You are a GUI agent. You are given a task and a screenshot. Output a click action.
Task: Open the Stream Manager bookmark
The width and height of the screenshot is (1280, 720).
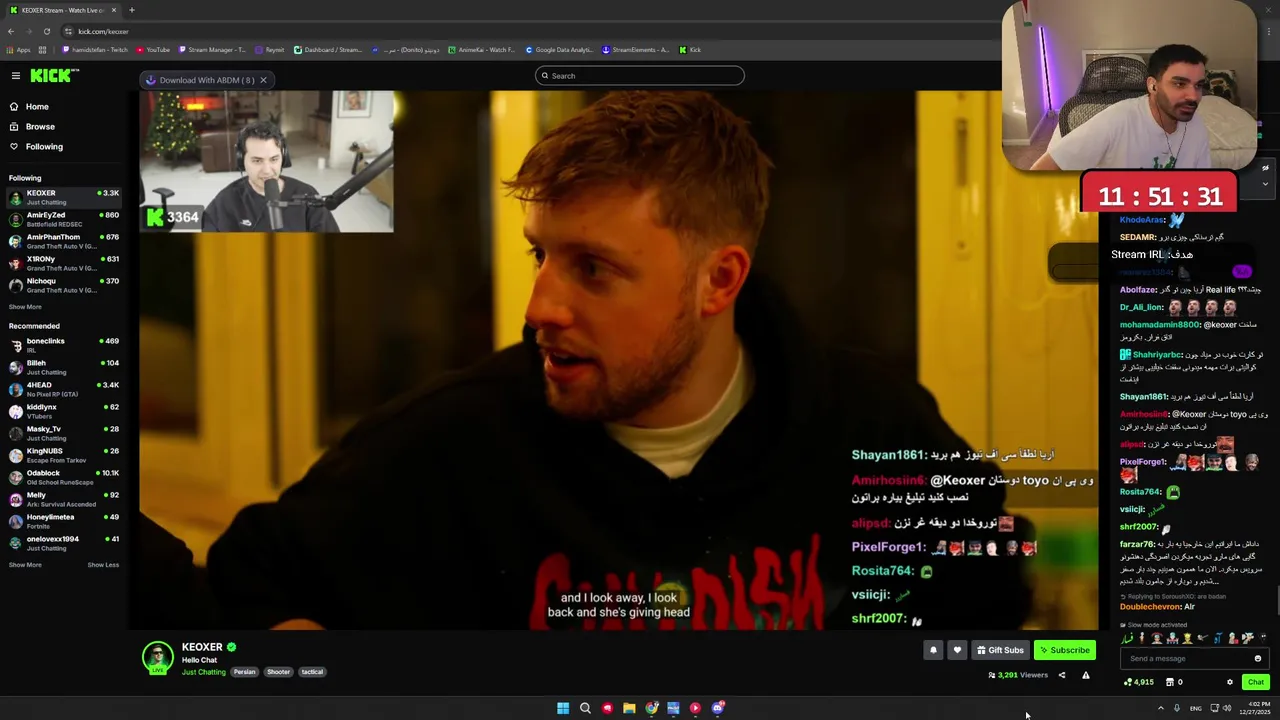(211, 50)
